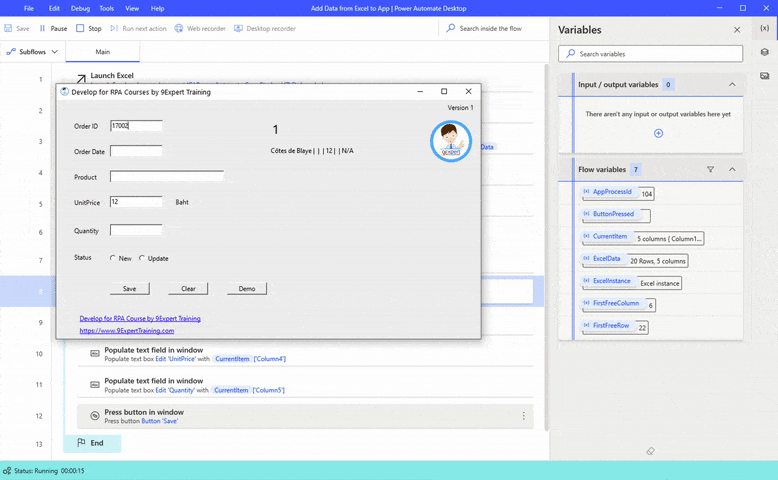Viewport: 778px width, 480px height.
Task: Select the New status radio button
Action: pyautogui.click(x=113, y=258)
